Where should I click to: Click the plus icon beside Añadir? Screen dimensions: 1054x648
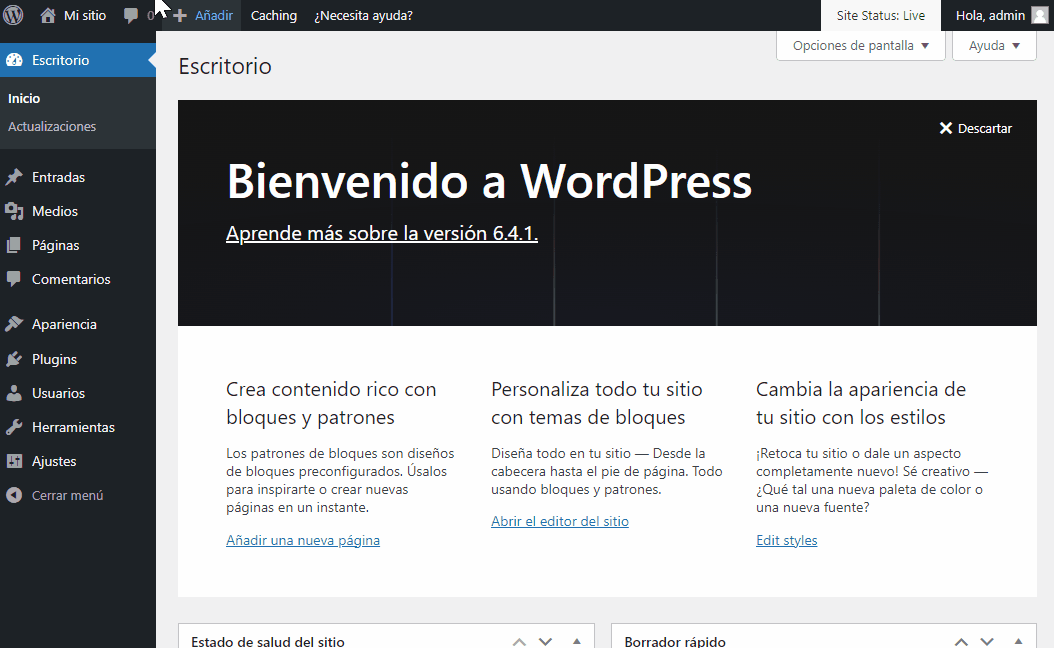pos(179,15)
